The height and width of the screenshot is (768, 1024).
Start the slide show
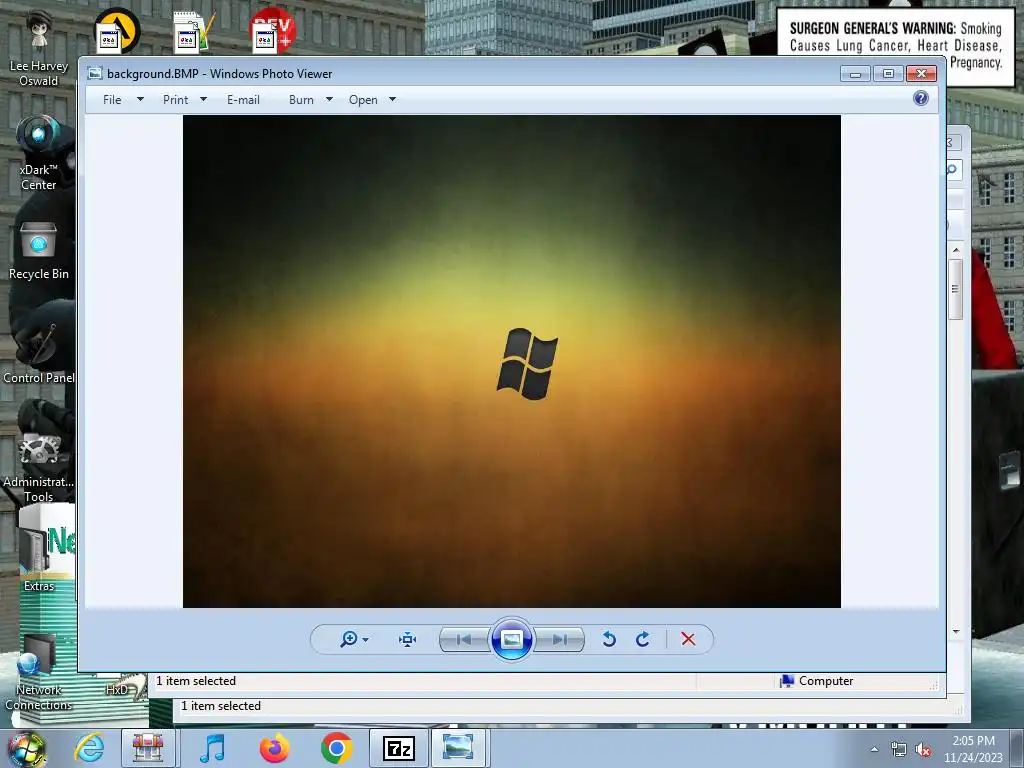511,639
